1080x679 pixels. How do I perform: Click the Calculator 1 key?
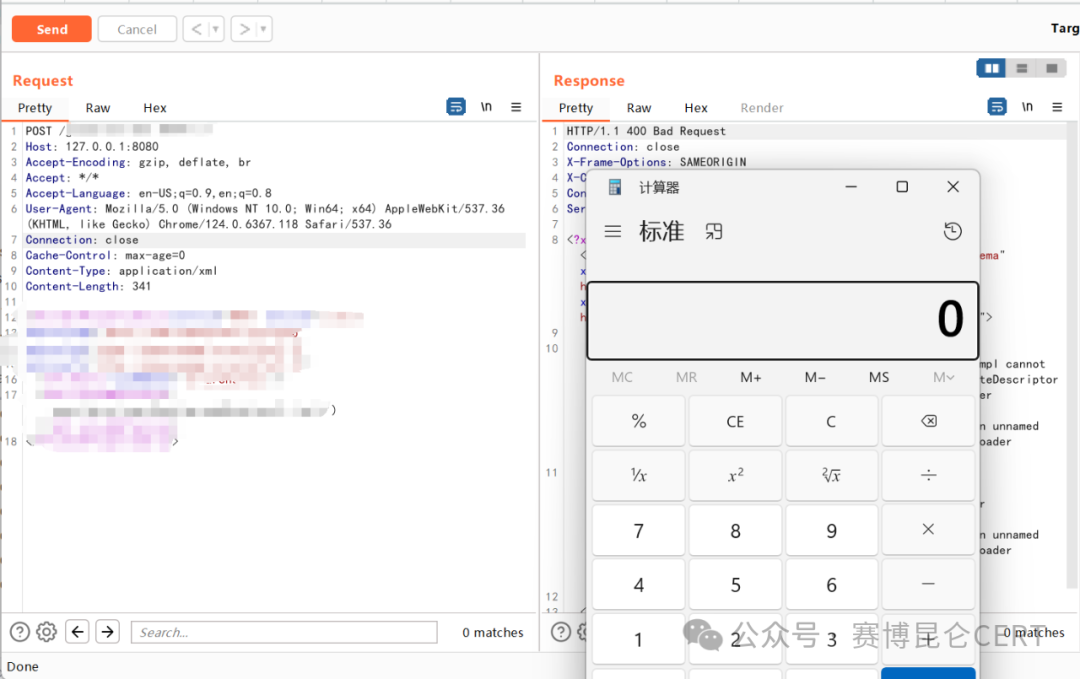[x=638, y=639]
